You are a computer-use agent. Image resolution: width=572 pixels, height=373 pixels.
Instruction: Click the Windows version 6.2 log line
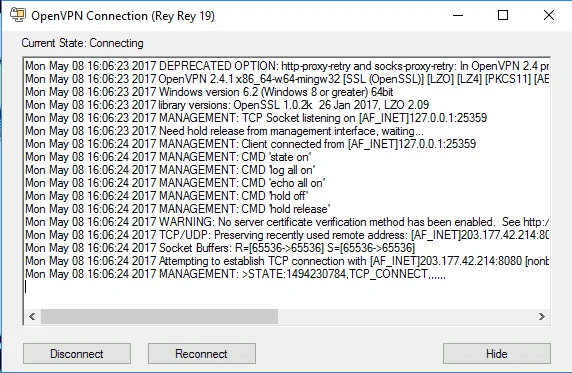[x=209, y=92]
